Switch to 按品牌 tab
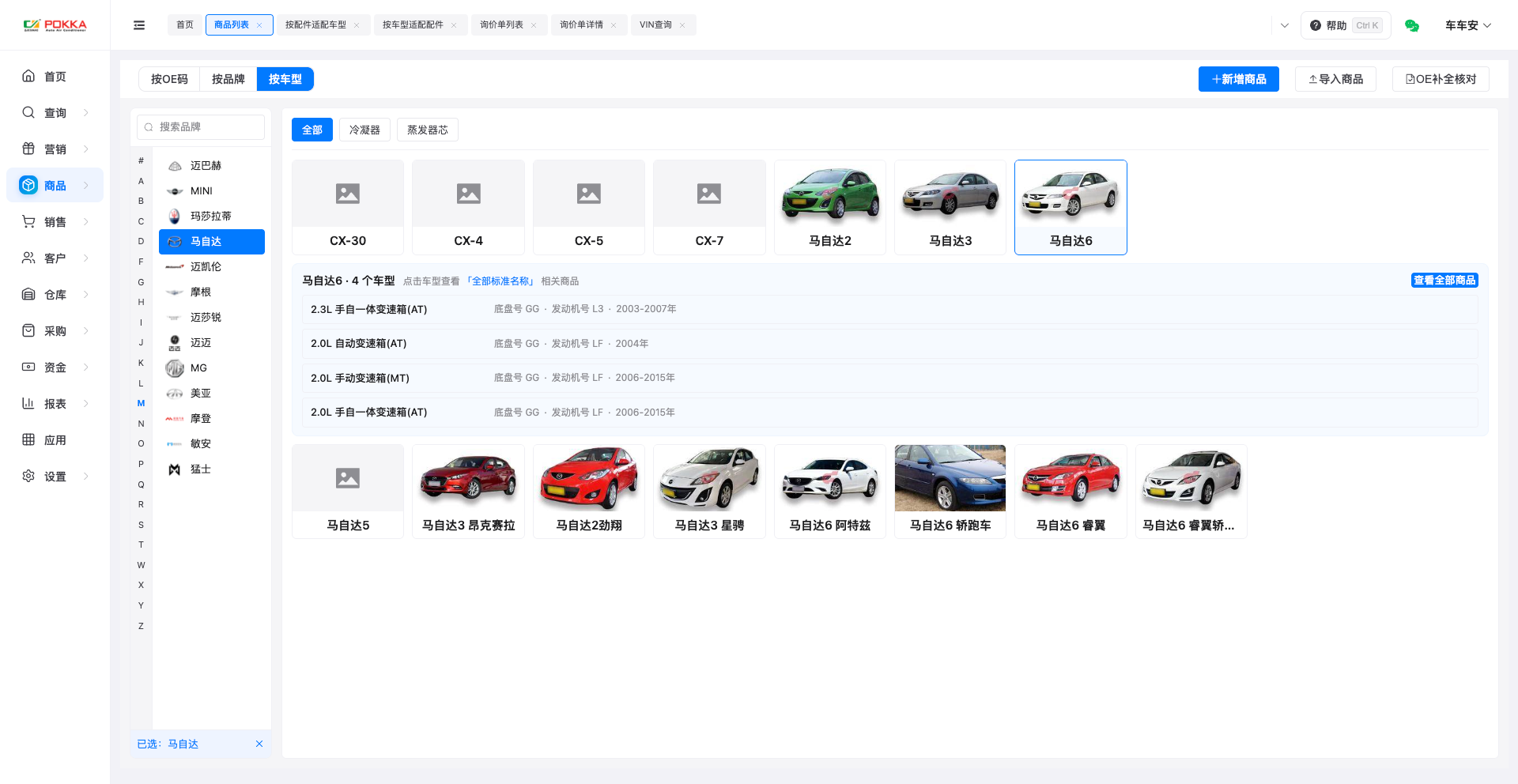This screenshot has height=784, width=1518. point(228,79)
